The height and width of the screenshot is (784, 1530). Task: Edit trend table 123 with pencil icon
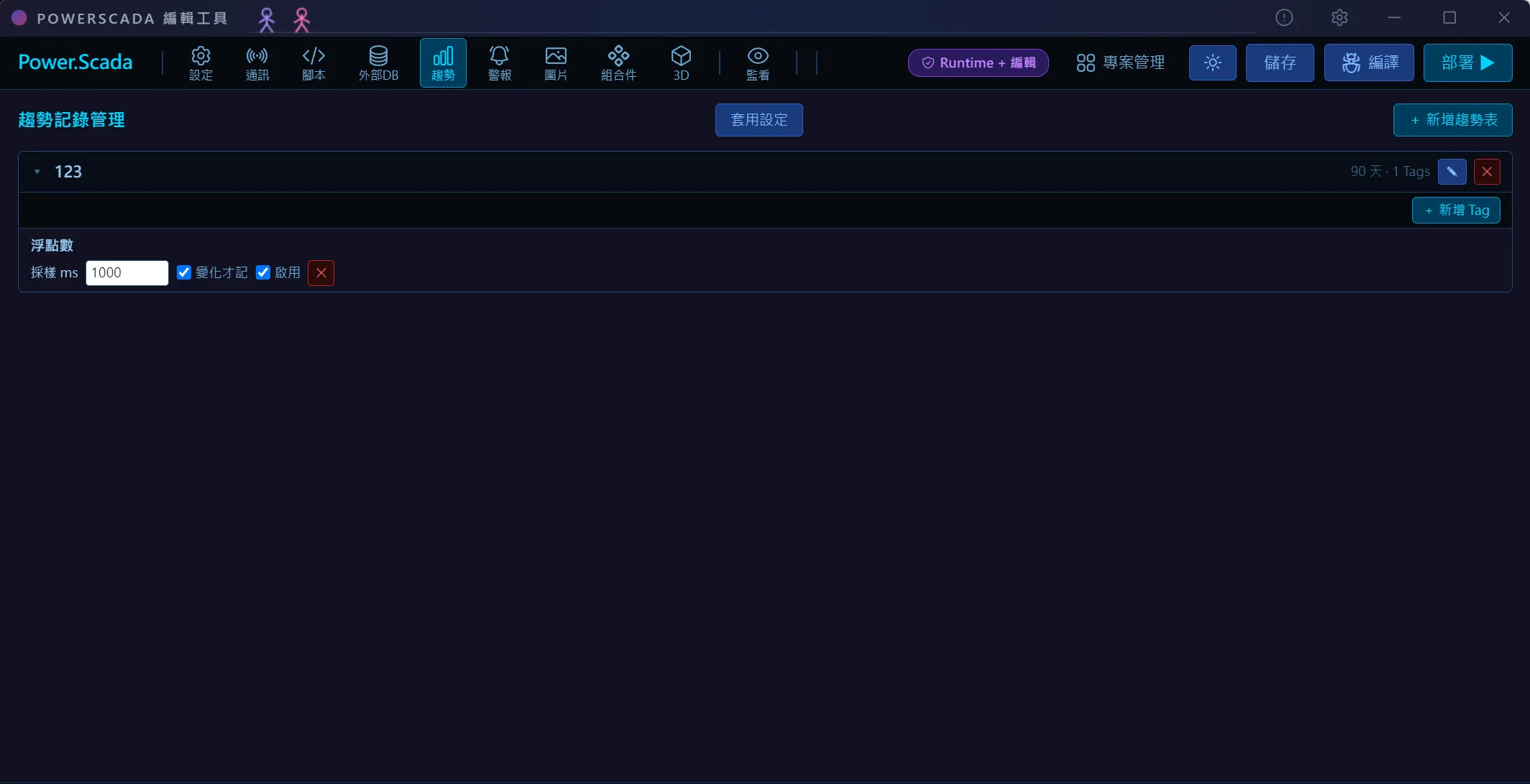click(x=1452, y=172)
